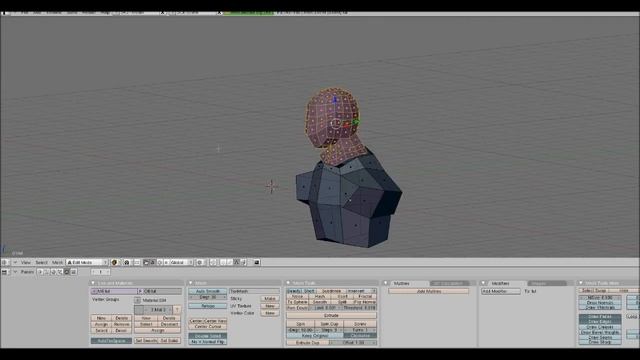Collapse the Mesh Tools panel triangle
640x360 pixels.
tap(288, 283)
